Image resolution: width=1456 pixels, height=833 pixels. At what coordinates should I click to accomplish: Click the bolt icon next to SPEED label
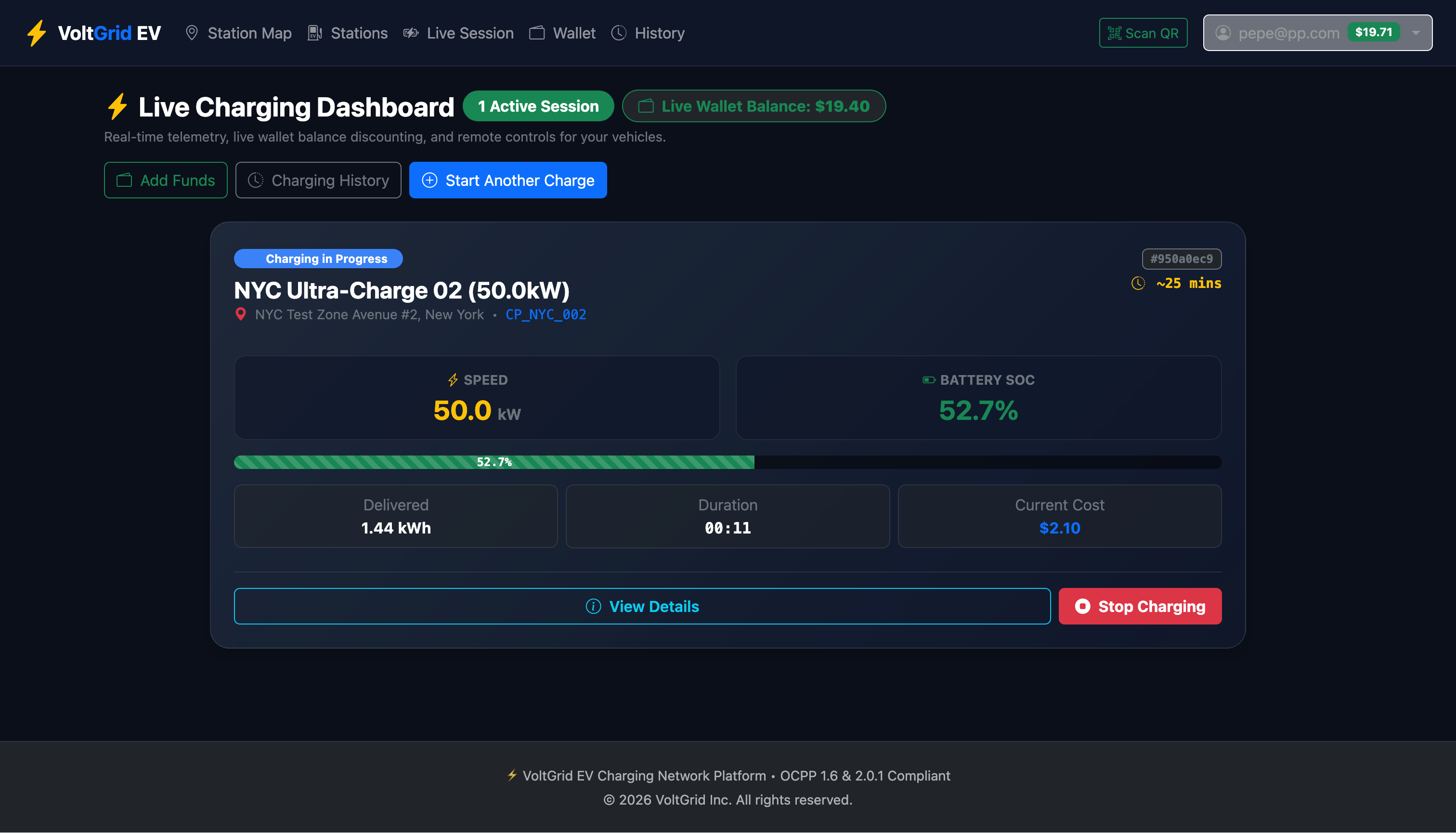click(x=453, y=380)
